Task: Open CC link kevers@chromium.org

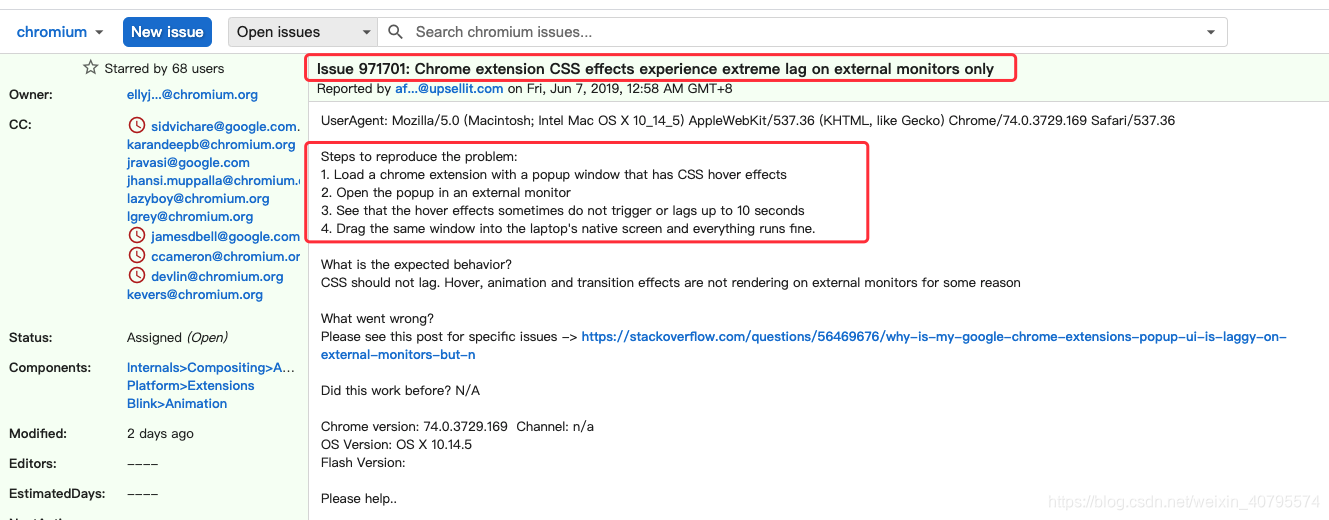Action: (x=195, y=294)
